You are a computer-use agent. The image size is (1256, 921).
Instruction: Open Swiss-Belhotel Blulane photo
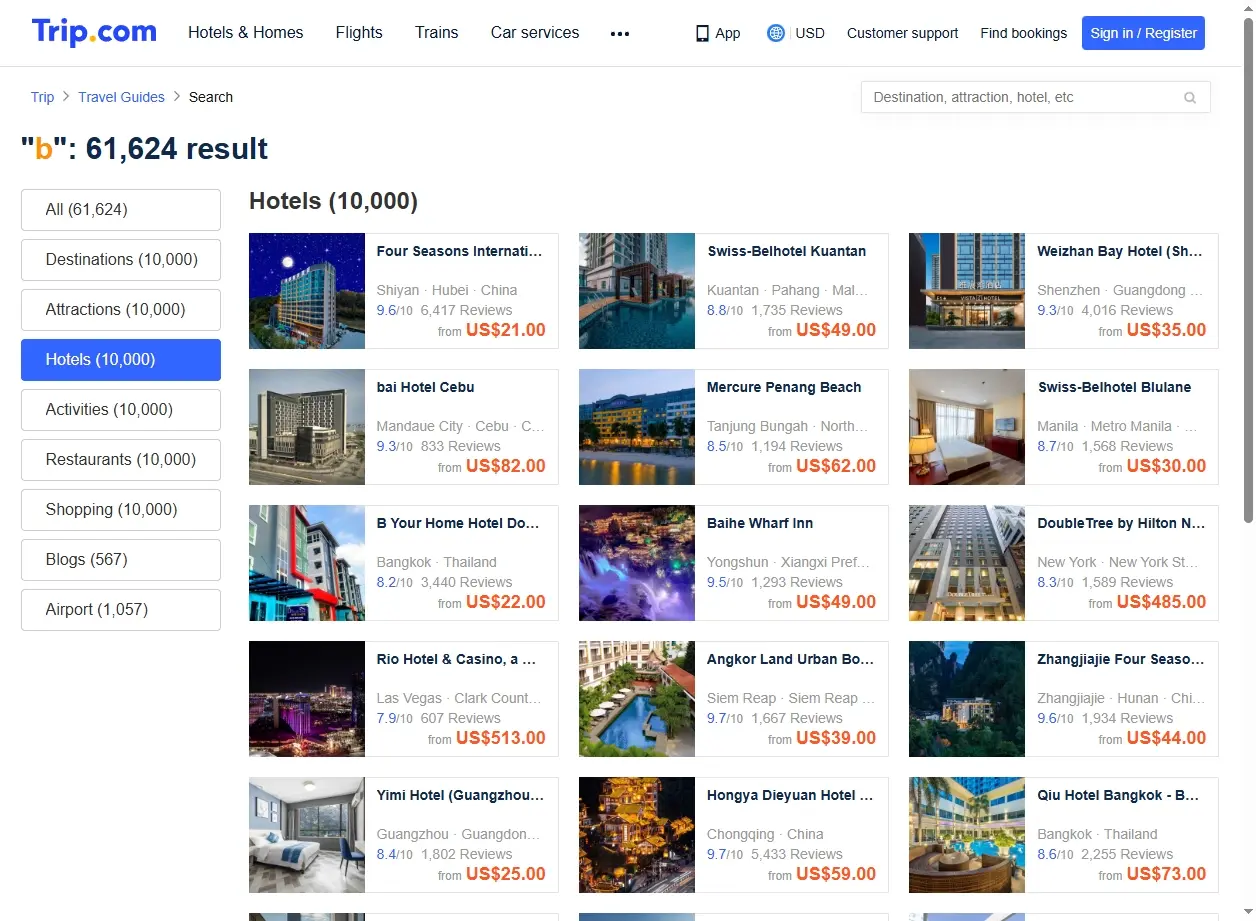point(967,427)
